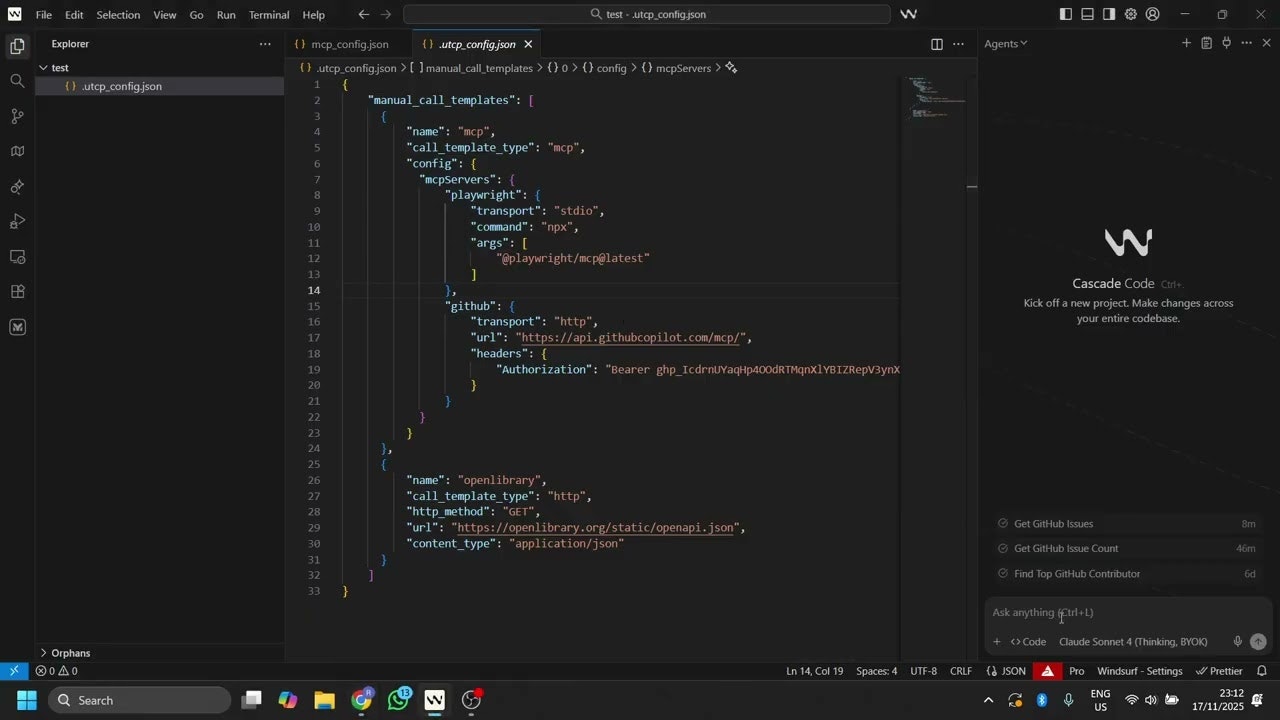Start a new Cascade conversation
The height and width of the screenshot is (720, 1280).
tap(1186, 43)
